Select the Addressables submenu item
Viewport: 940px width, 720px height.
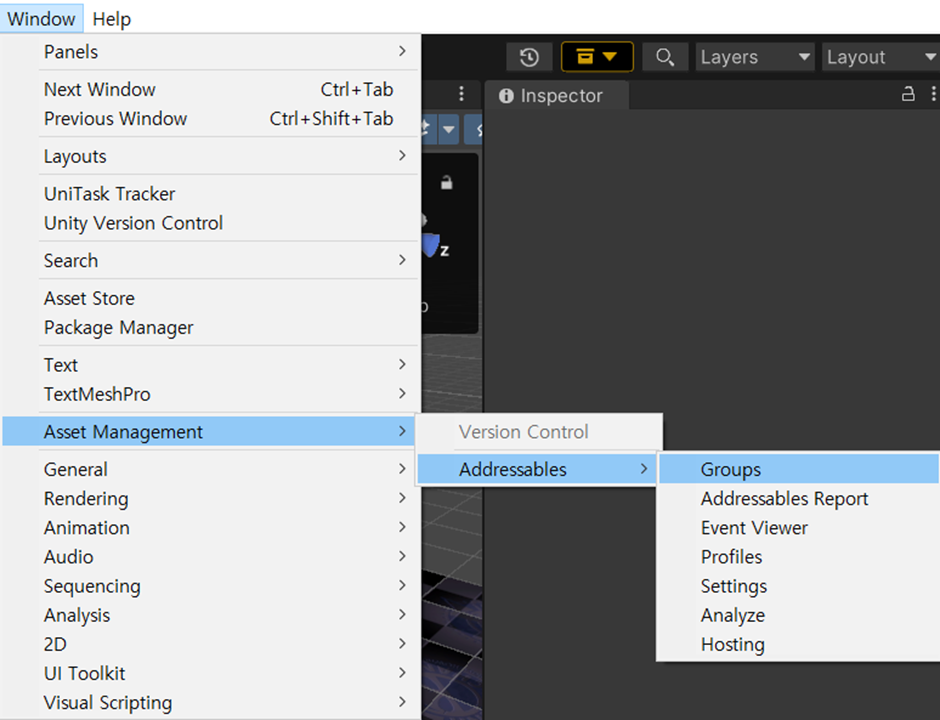point(537,469)
